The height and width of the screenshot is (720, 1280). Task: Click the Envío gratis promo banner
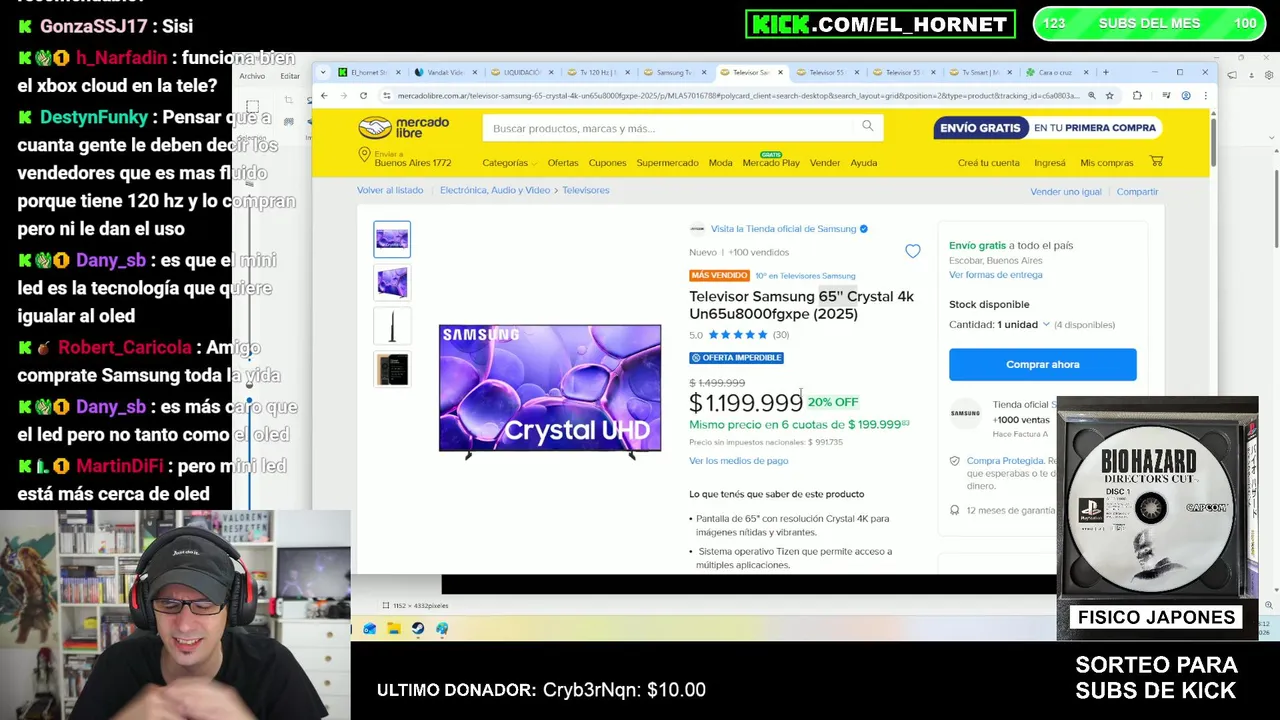(1046, 128)
